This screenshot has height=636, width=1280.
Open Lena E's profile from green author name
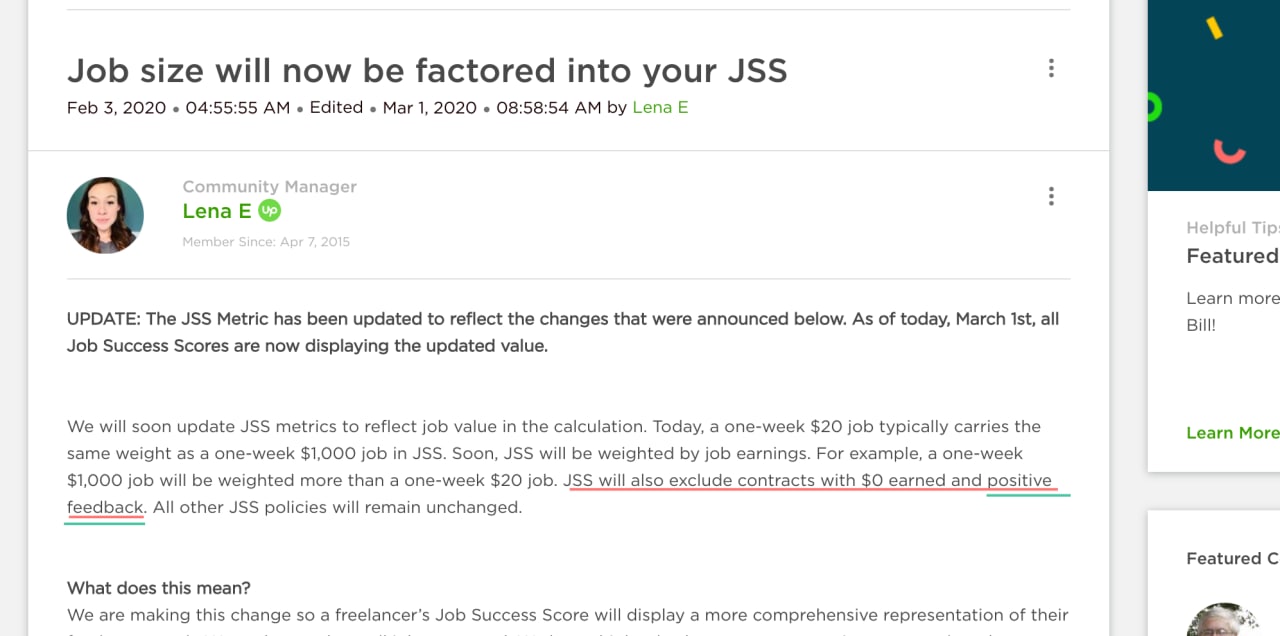216,211
